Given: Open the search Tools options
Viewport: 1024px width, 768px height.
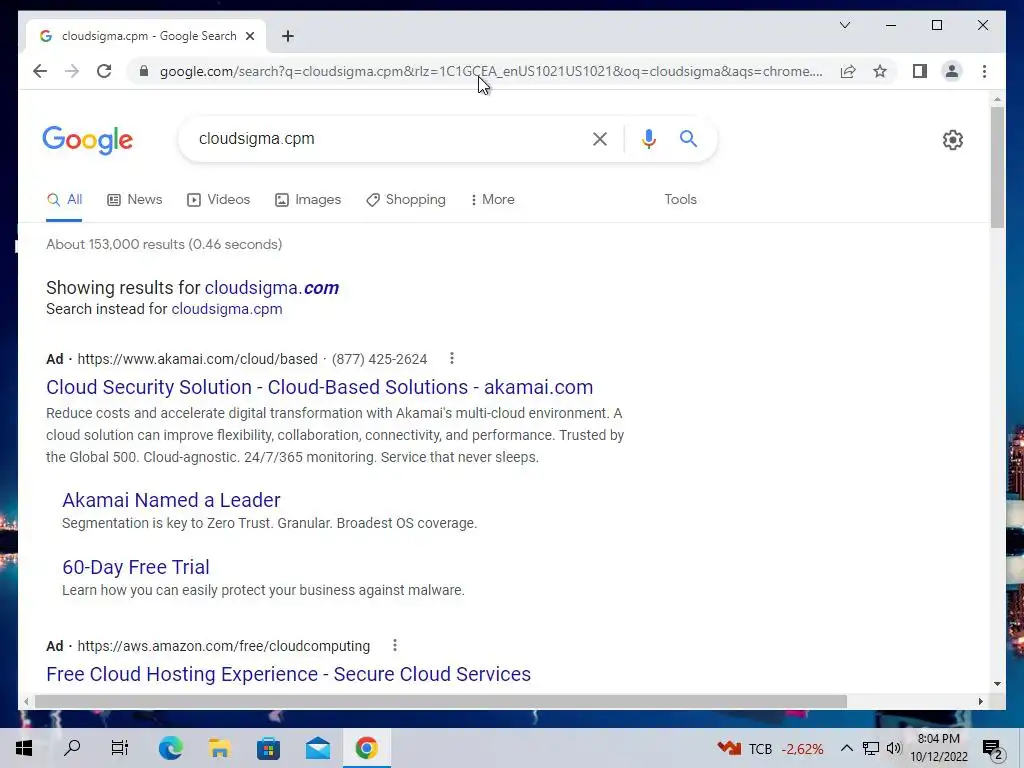Looking at the screenshot, I should (680, 200).
